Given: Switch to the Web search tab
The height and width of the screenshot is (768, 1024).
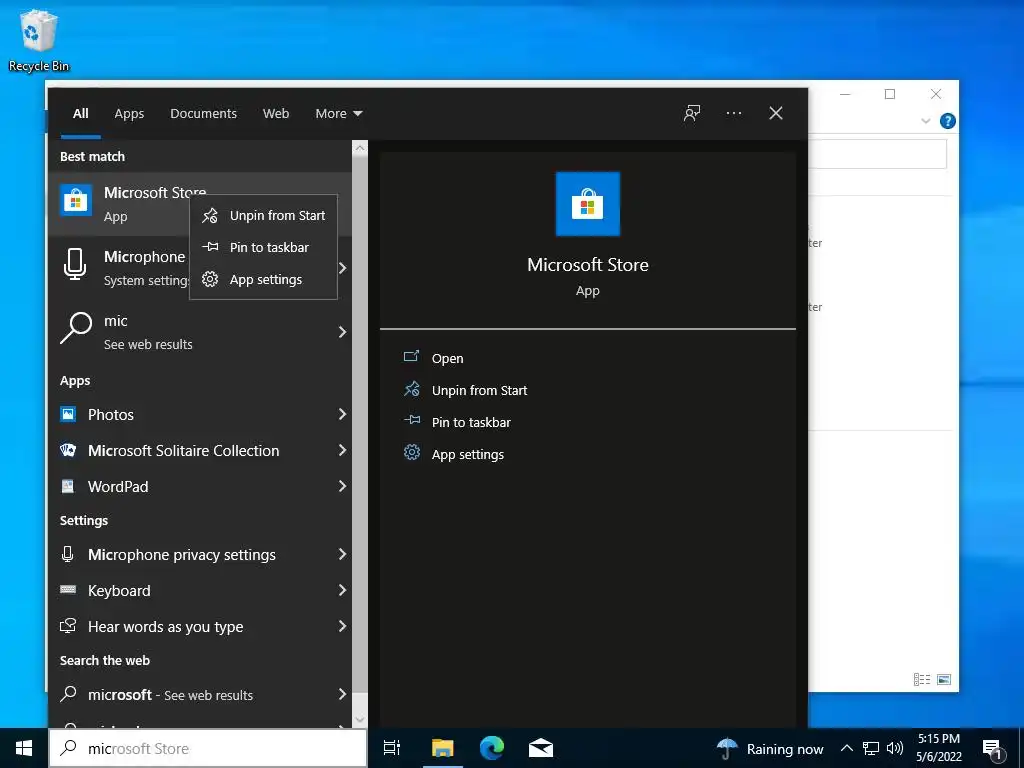Looking at the screenshot, I should pyautogui.click(x=276, y=114).
